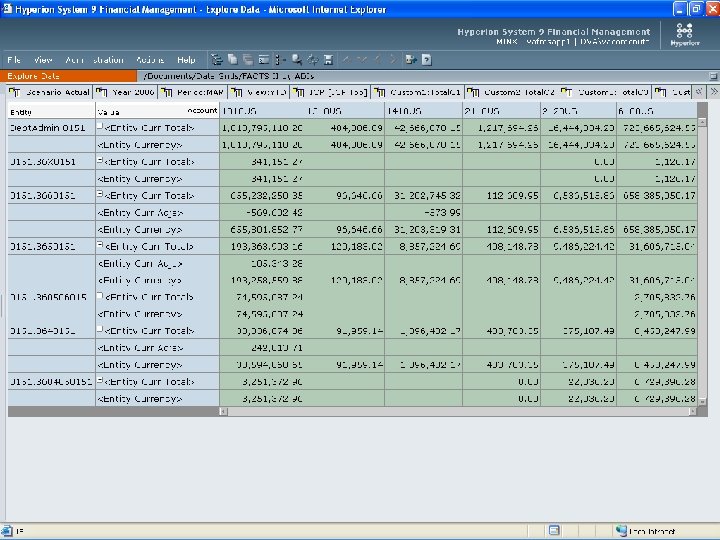Collapse 015.360506015 Entity Curr Total row
Image resolution: width=720 pixels, height=540 pixels.
click(100, 295)
